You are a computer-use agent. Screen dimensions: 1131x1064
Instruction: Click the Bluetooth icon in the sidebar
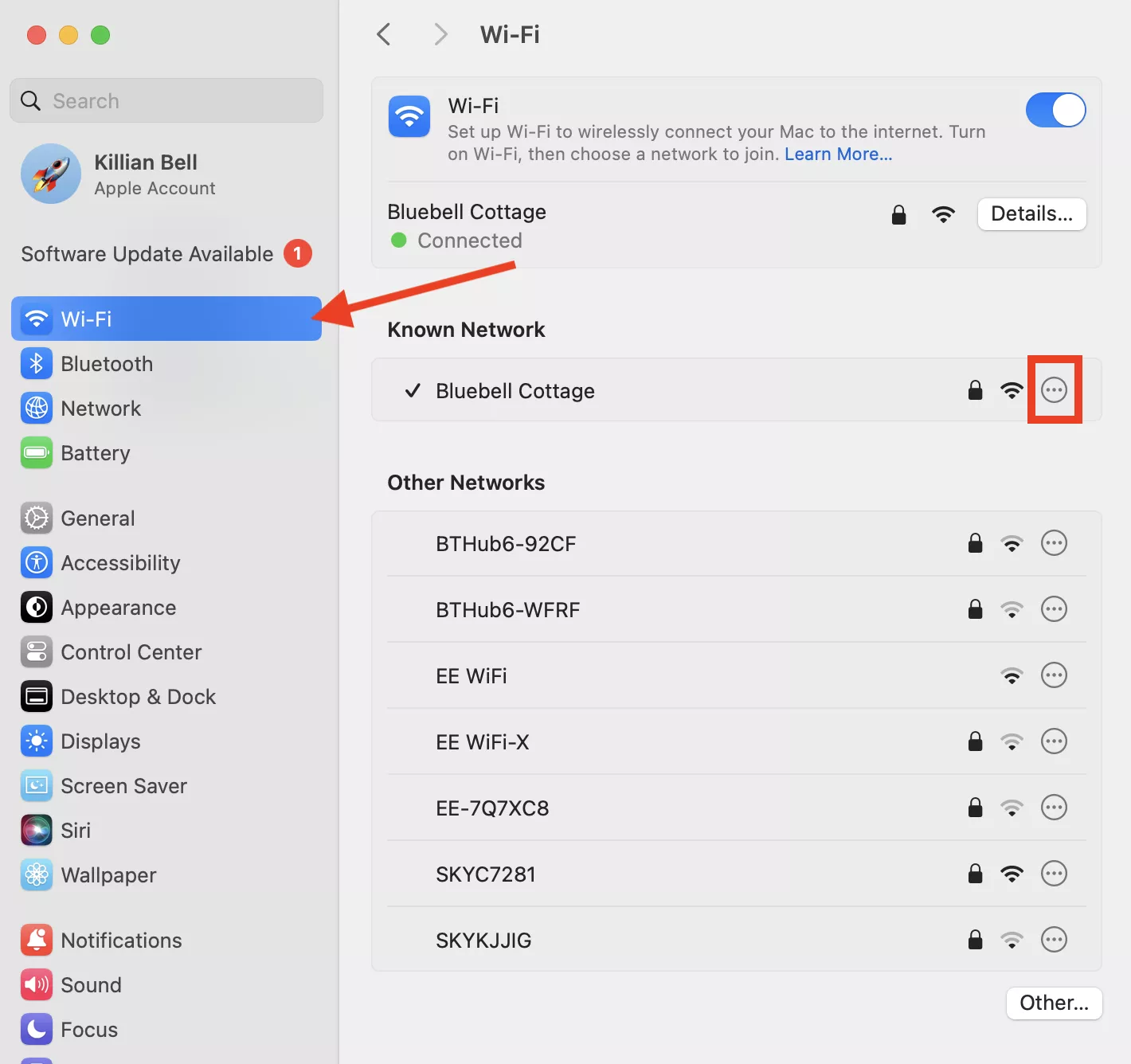tap(37, 364)
